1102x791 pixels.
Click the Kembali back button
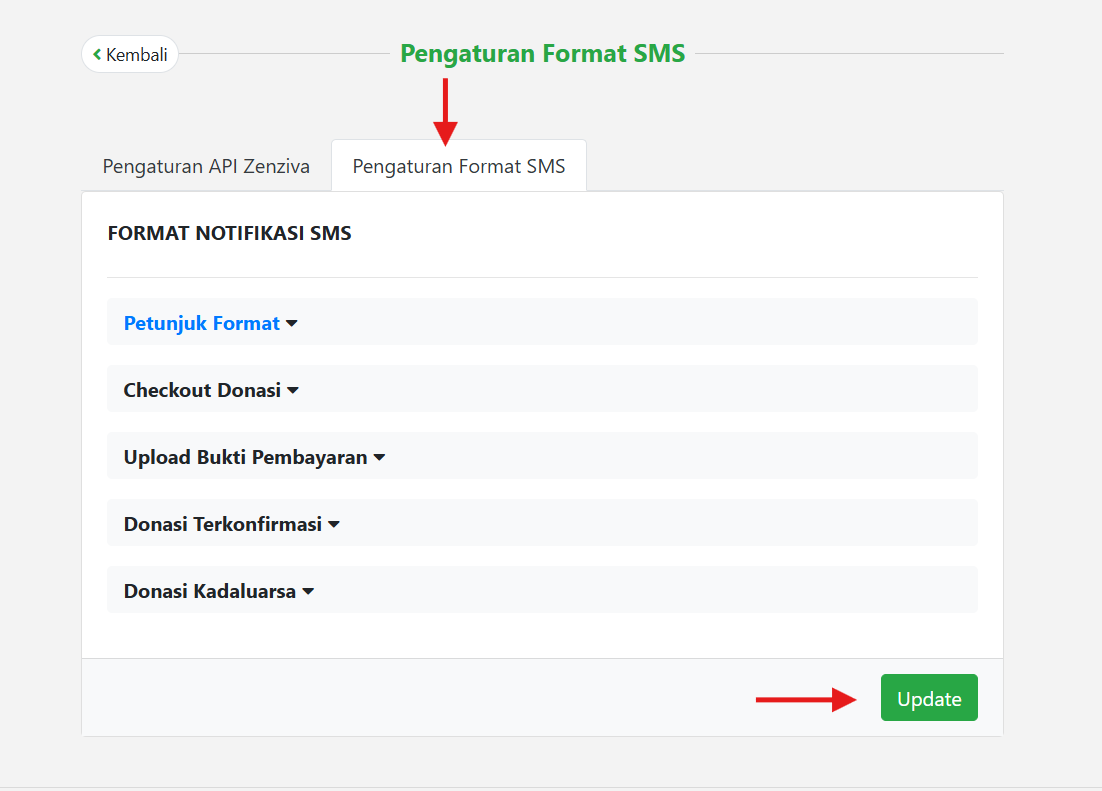point(130,54)
